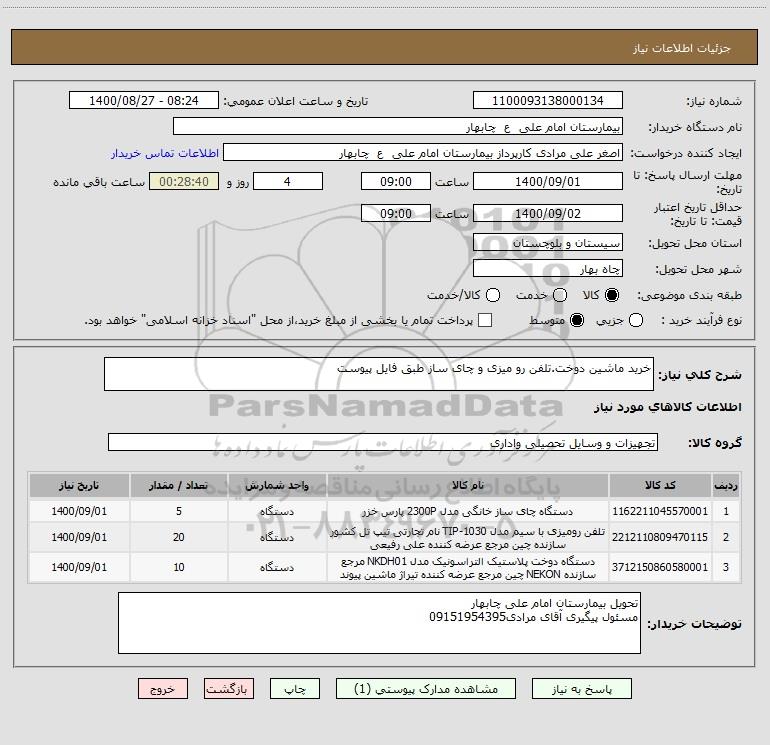Click the need number field 1100093138000134

click(x=548, y=101)
